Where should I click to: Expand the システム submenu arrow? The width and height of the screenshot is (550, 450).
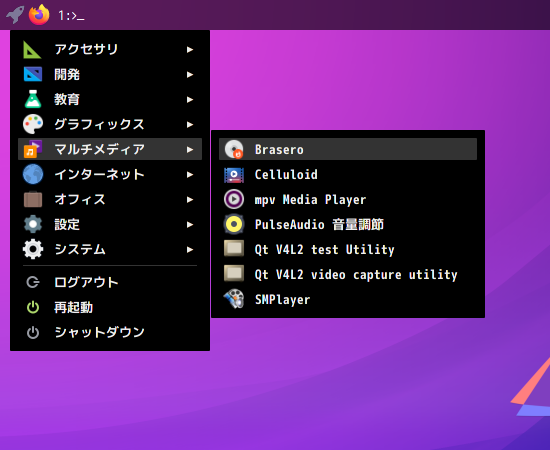pos(190,249)
